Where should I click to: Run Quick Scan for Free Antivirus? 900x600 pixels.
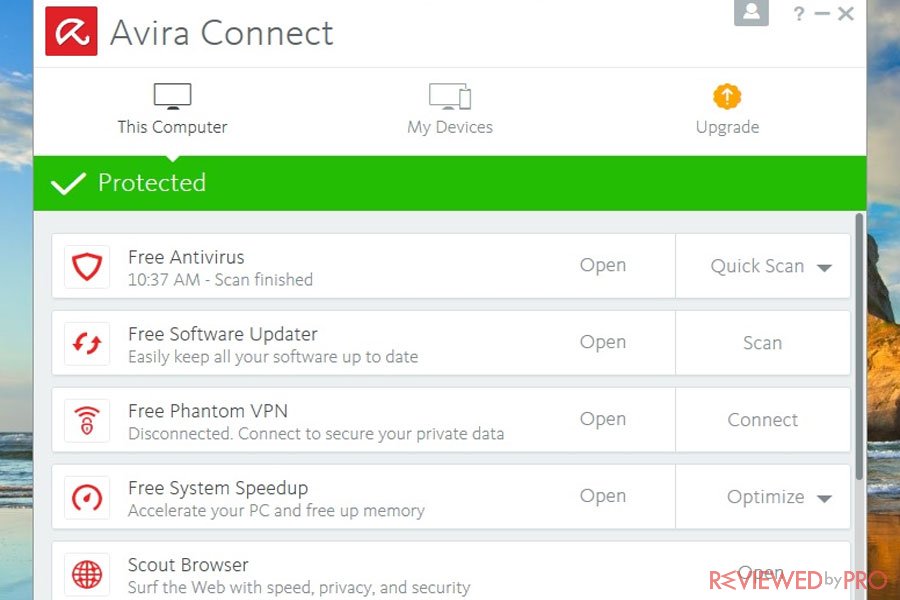click(757, 266)
